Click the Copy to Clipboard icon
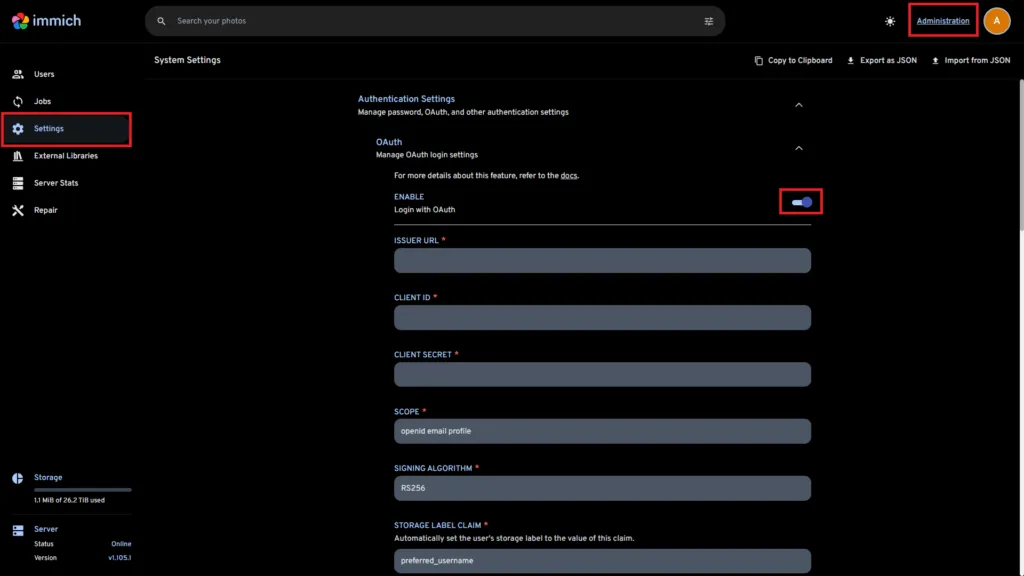The width and height of the screenshot is (1024, 576). pos(759,60)
